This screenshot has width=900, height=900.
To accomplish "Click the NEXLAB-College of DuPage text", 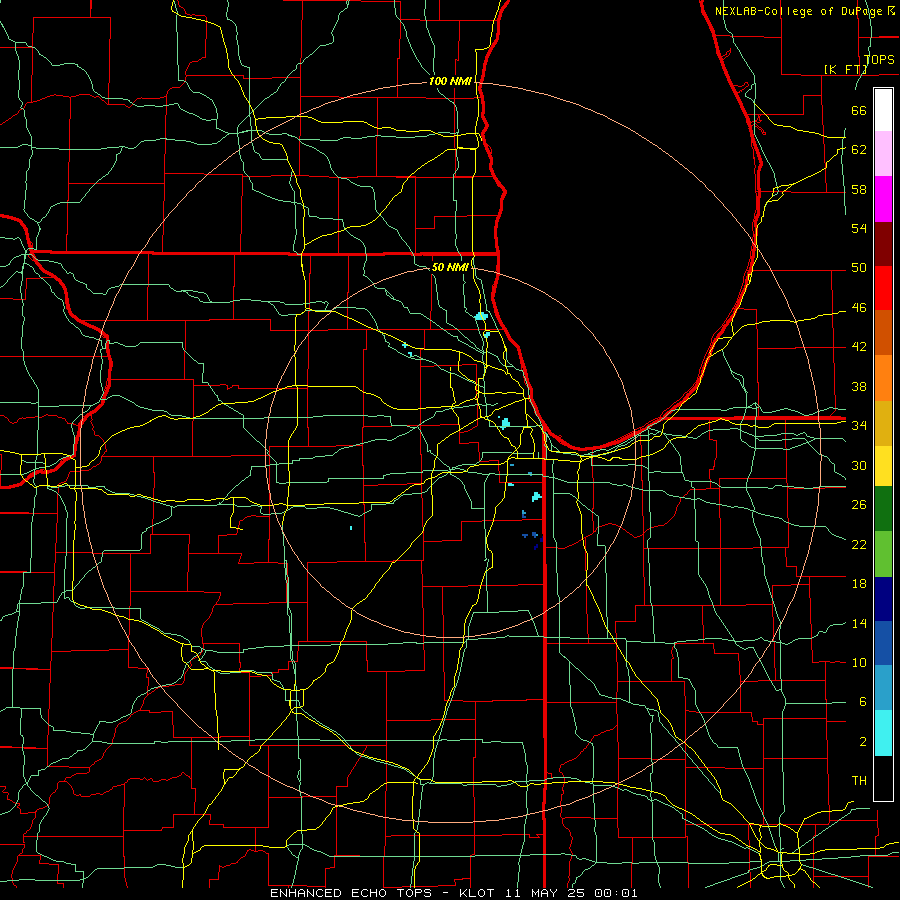I will point(798,10).
